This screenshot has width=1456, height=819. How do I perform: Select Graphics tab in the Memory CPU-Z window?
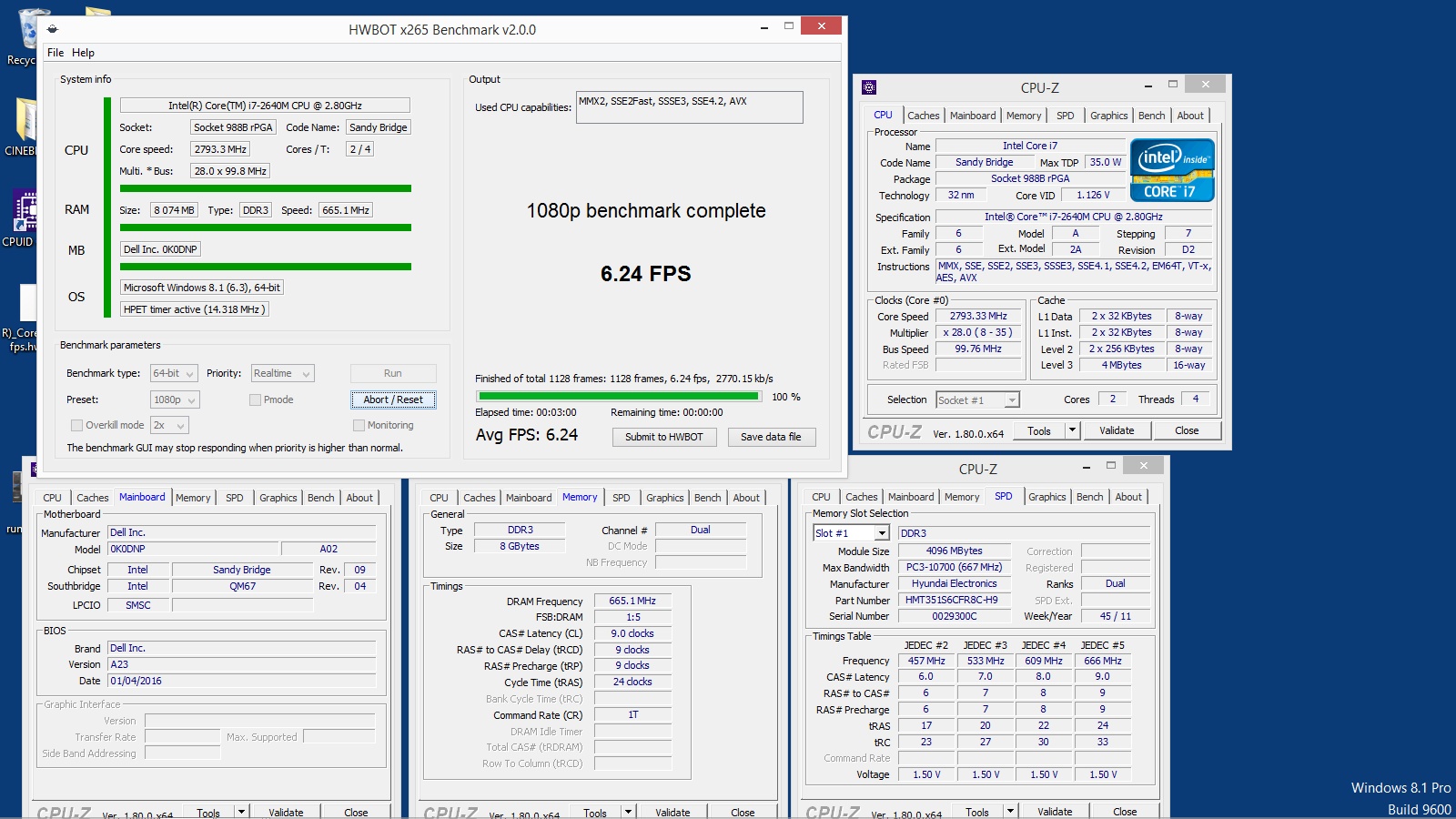pyautogui.click(x=665, y=498)
